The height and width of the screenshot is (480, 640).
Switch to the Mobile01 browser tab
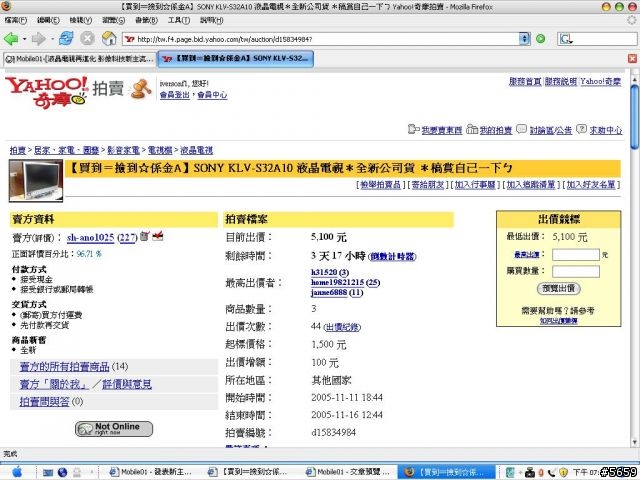[80, 59]
